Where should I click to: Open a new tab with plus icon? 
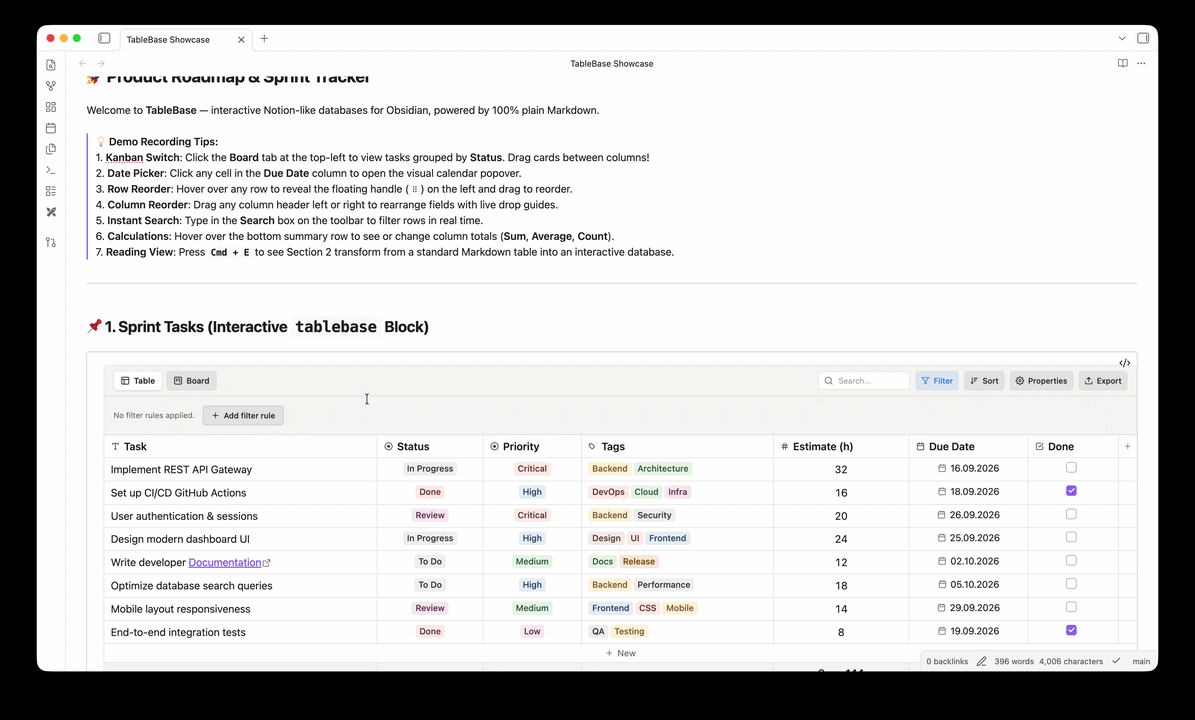pos(264,38)
